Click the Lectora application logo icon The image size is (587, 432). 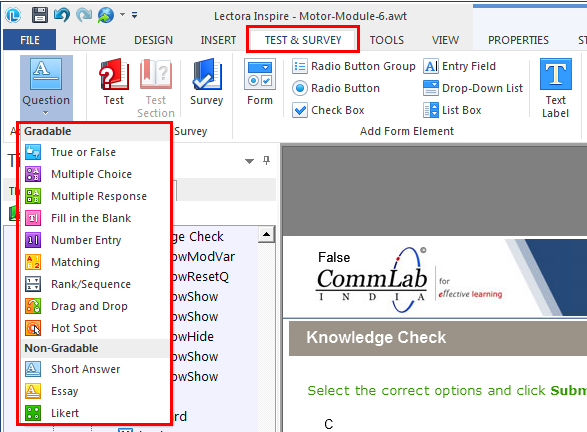[13, 15]
